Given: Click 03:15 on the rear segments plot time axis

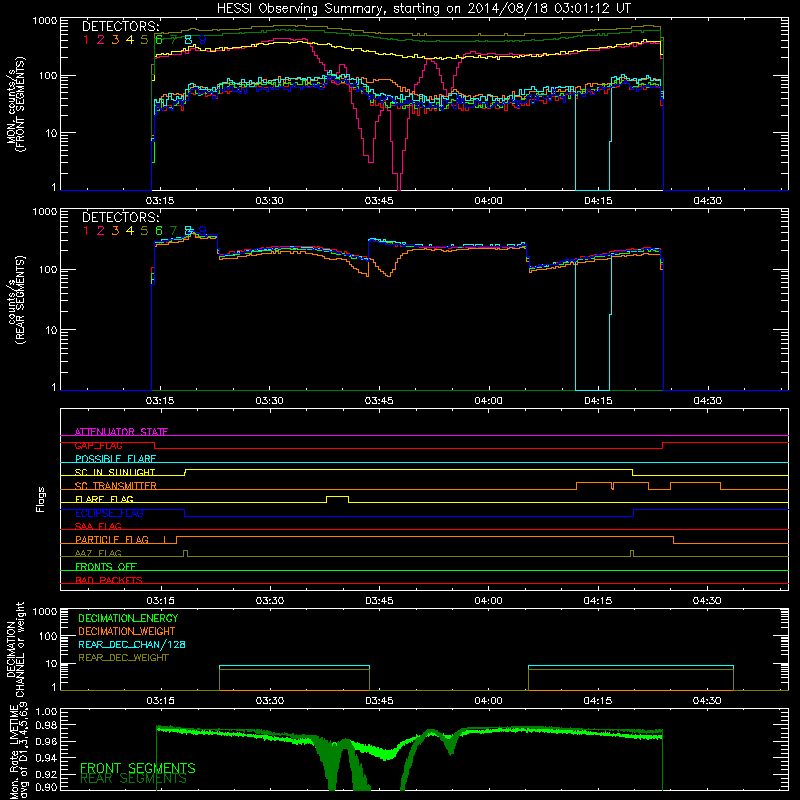Looking at the screenshot, I should (x=160, y=401).
